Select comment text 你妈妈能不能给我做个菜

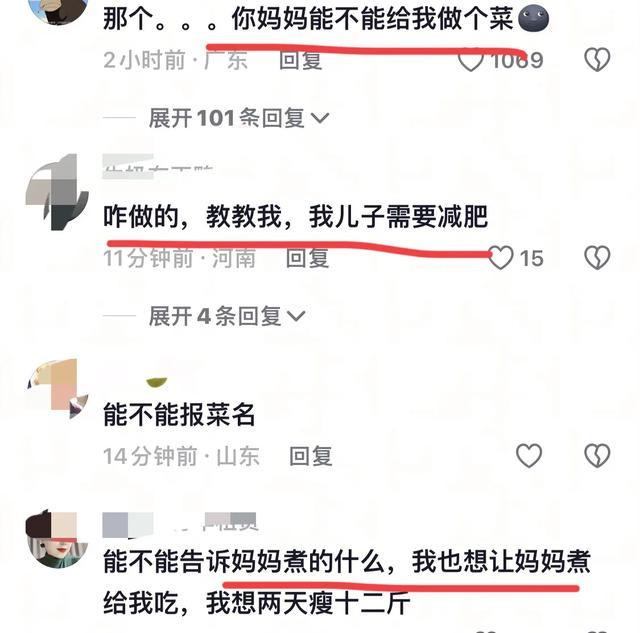372,19
